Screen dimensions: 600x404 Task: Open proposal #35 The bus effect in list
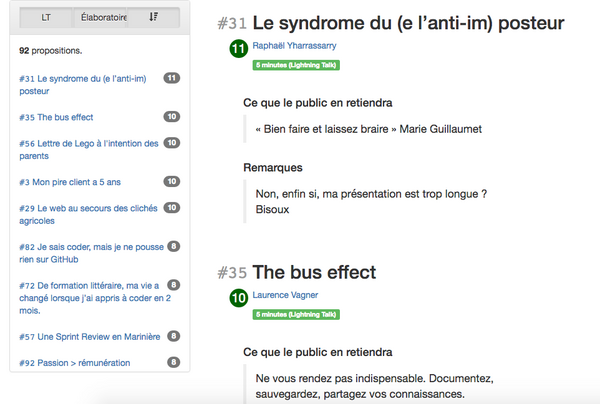point(56,117)
